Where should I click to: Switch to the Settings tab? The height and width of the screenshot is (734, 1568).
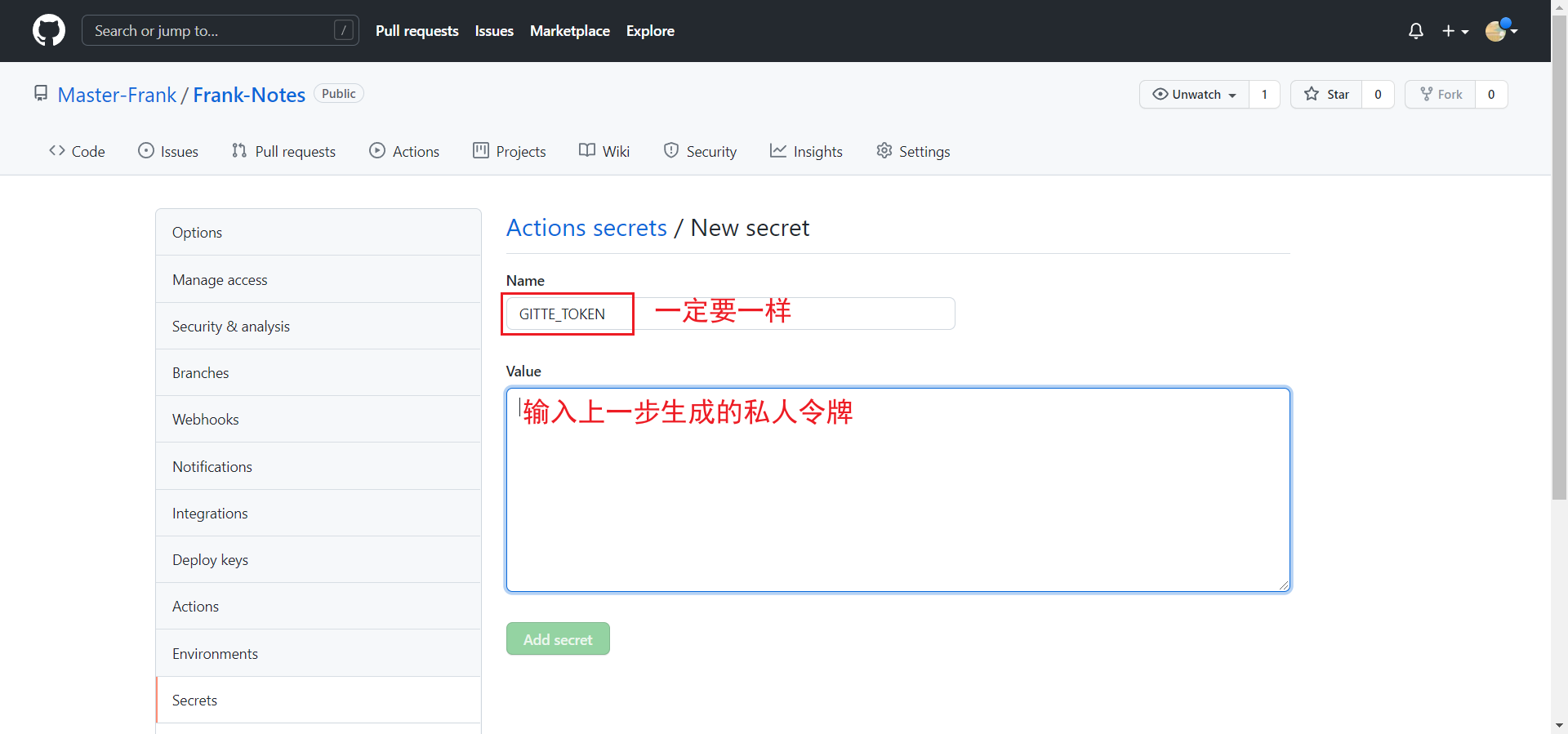tap(913, 151)
